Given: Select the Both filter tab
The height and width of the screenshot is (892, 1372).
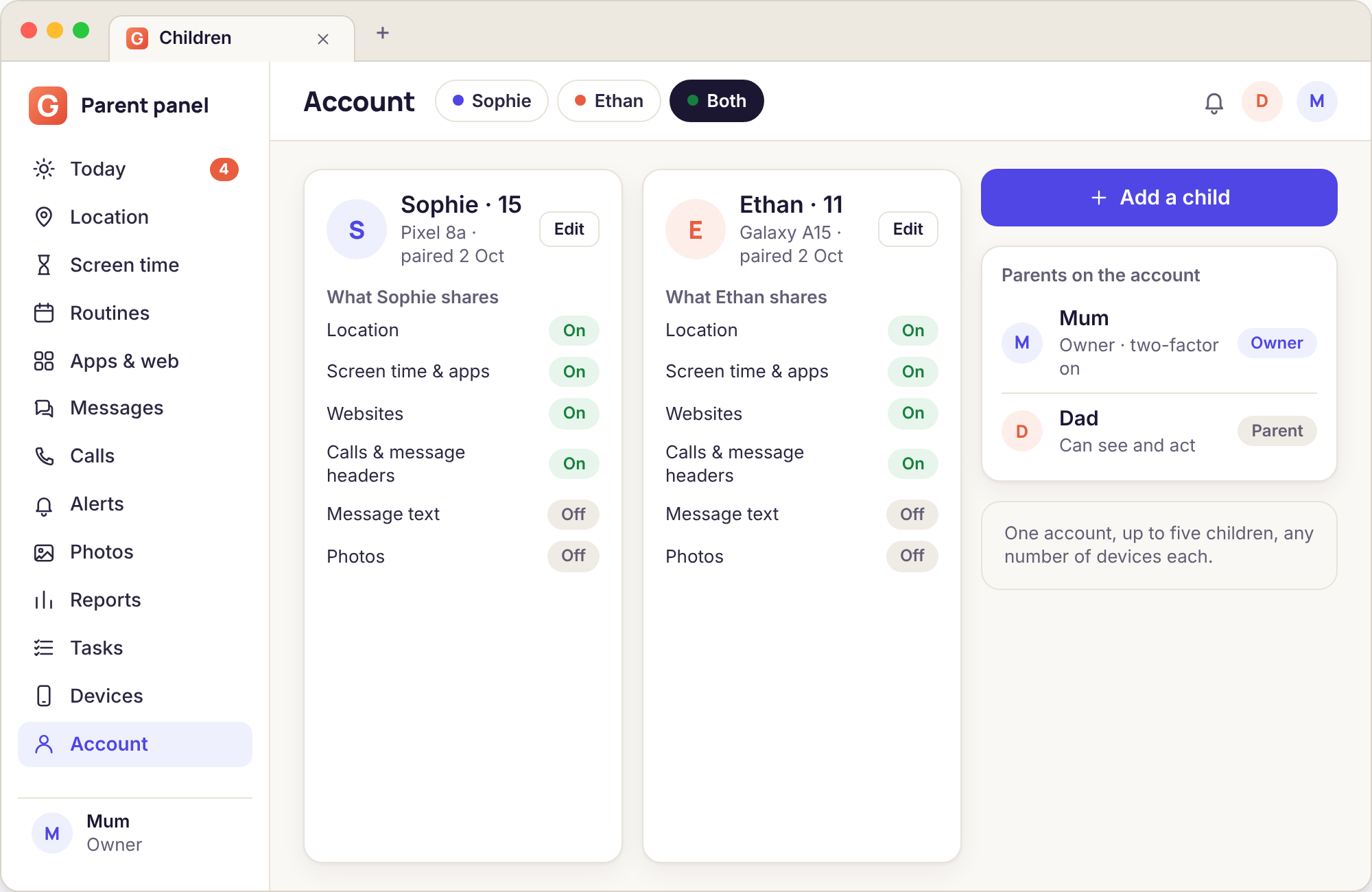Looking at the screenshot, I should click(717, 101).
